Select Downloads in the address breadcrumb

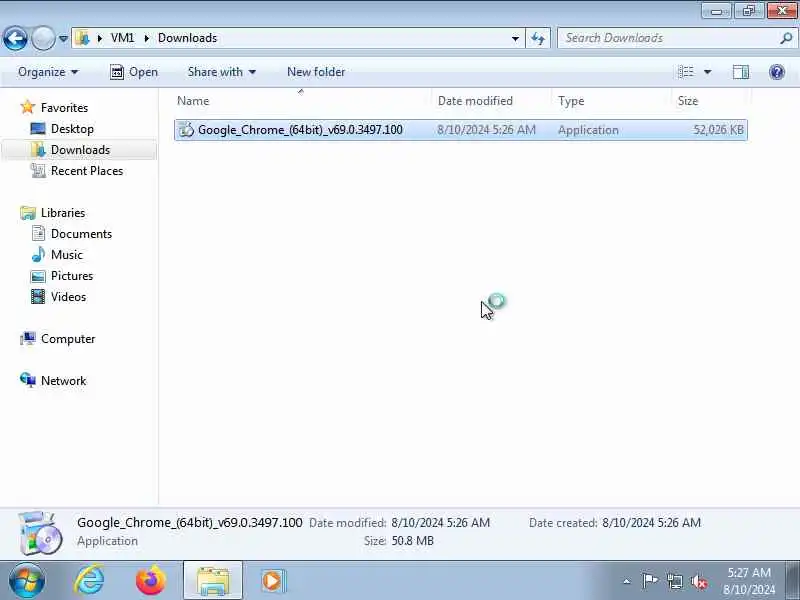pos(187,38)
